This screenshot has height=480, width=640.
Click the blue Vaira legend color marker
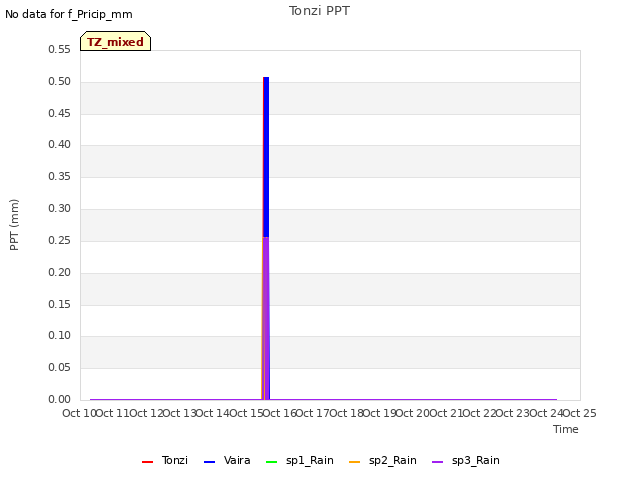pyautogui.click(x=209, y=462)
